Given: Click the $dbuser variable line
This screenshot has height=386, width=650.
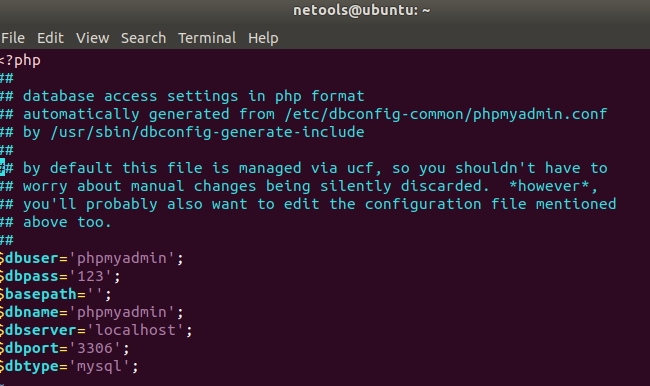Looking at the screenshot, I should pyautogui.click(x=92, y=258).
